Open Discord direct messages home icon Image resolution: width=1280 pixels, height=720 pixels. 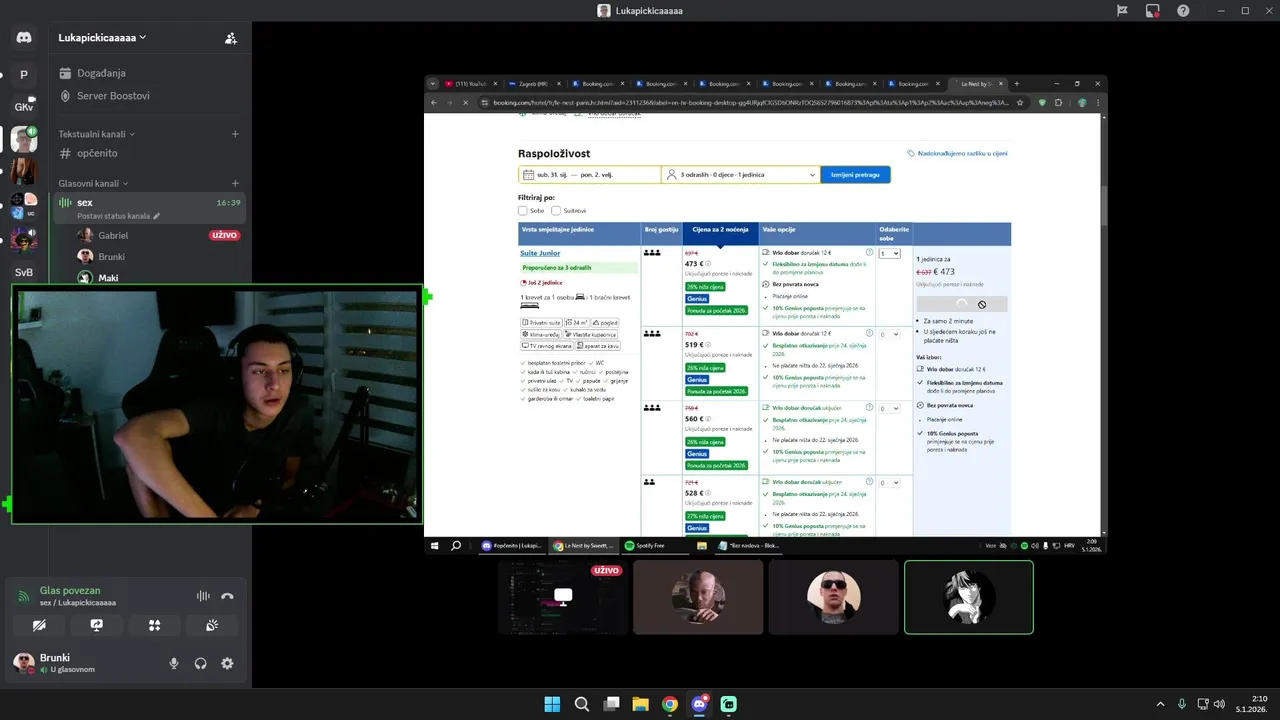point(24,38)
